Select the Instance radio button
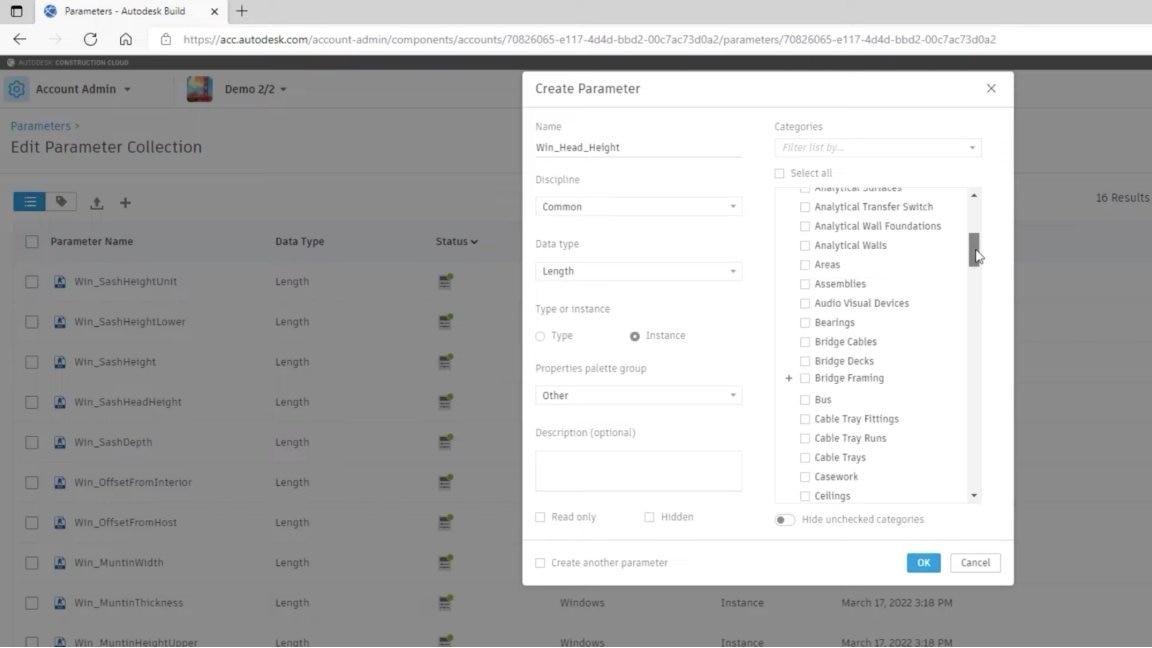This screenshot has height=648, width=1152. (x=635, y=336)
